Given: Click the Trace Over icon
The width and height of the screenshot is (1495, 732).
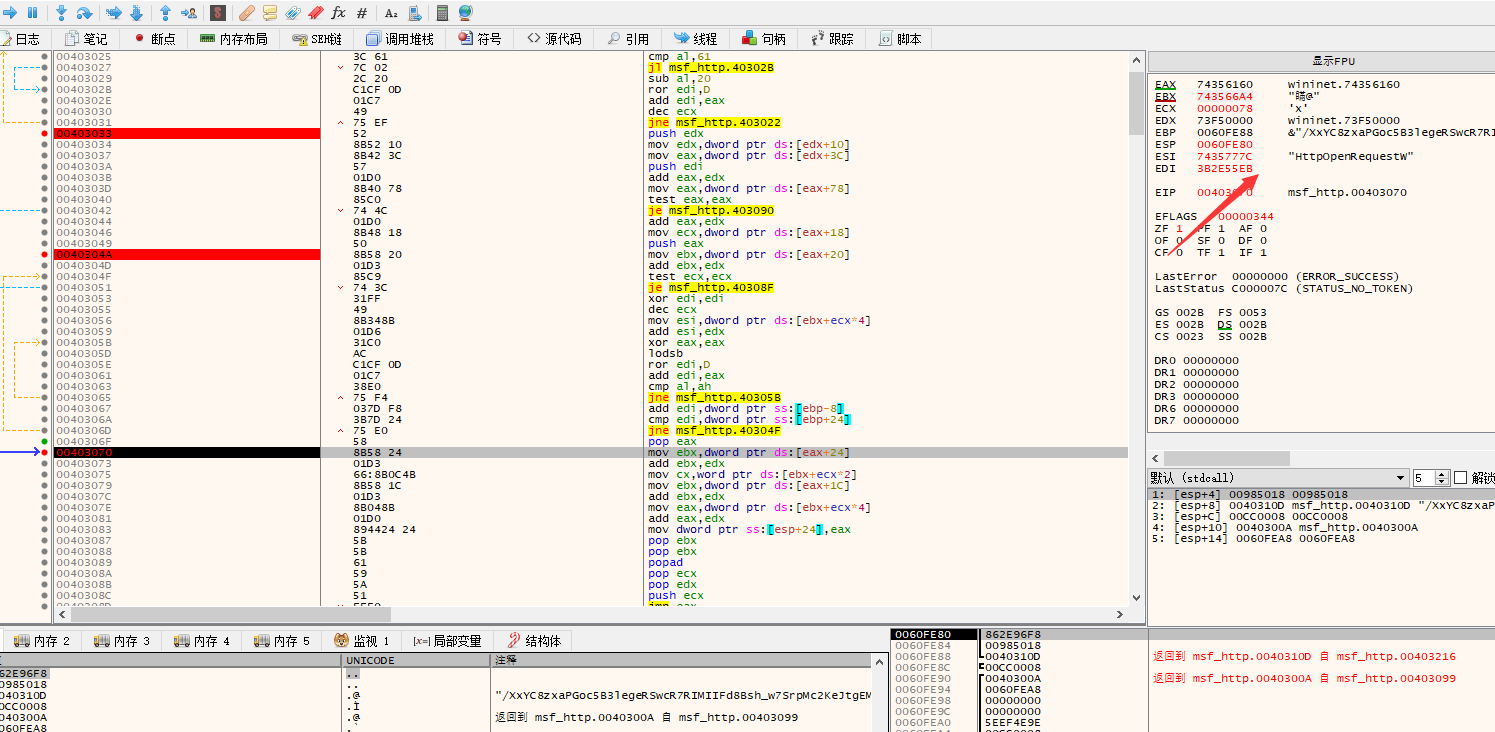Looking at the screenshot, I should pyautogui.click(x=136, y=13).
